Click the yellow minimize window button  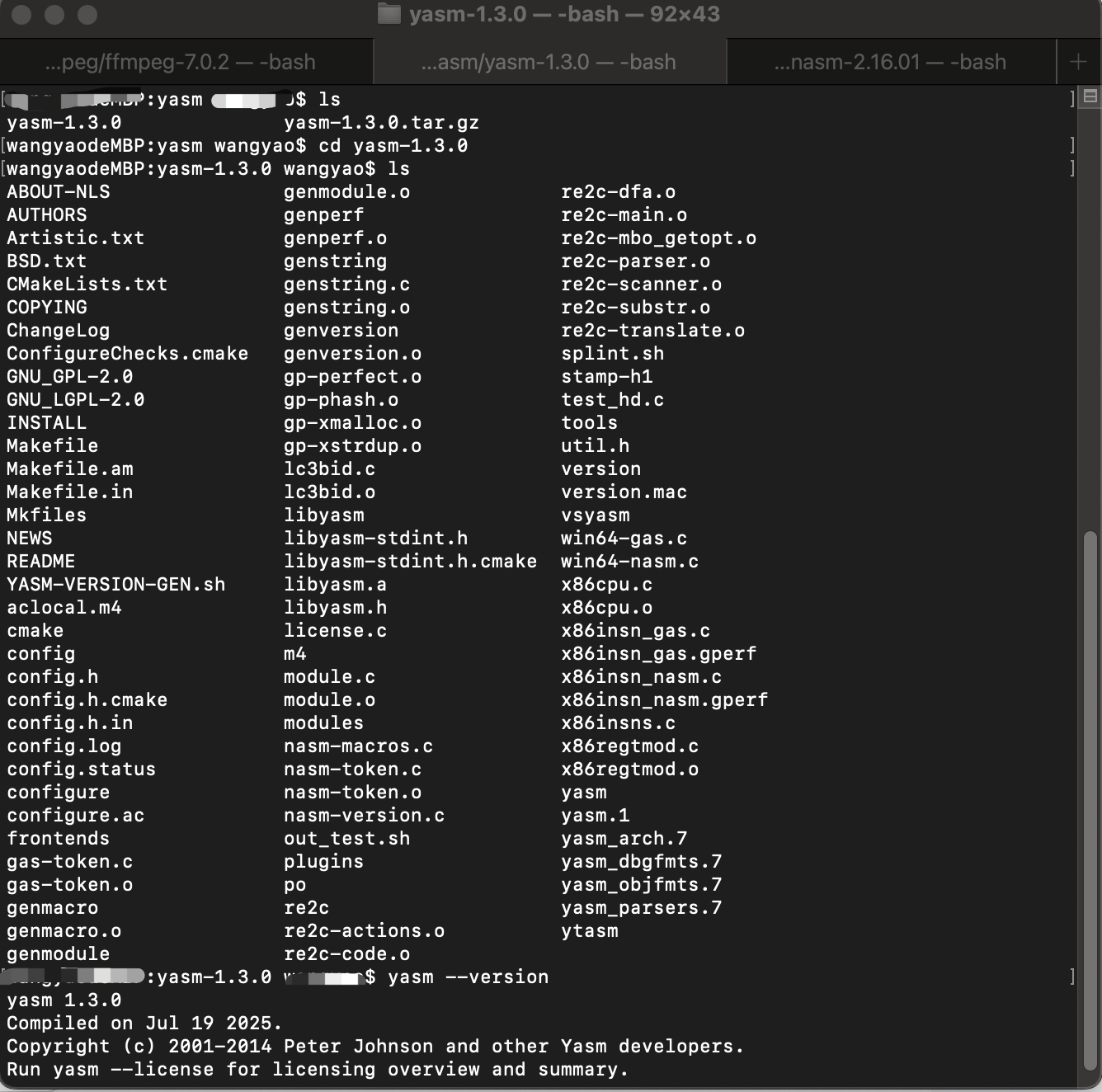point(54,15)
